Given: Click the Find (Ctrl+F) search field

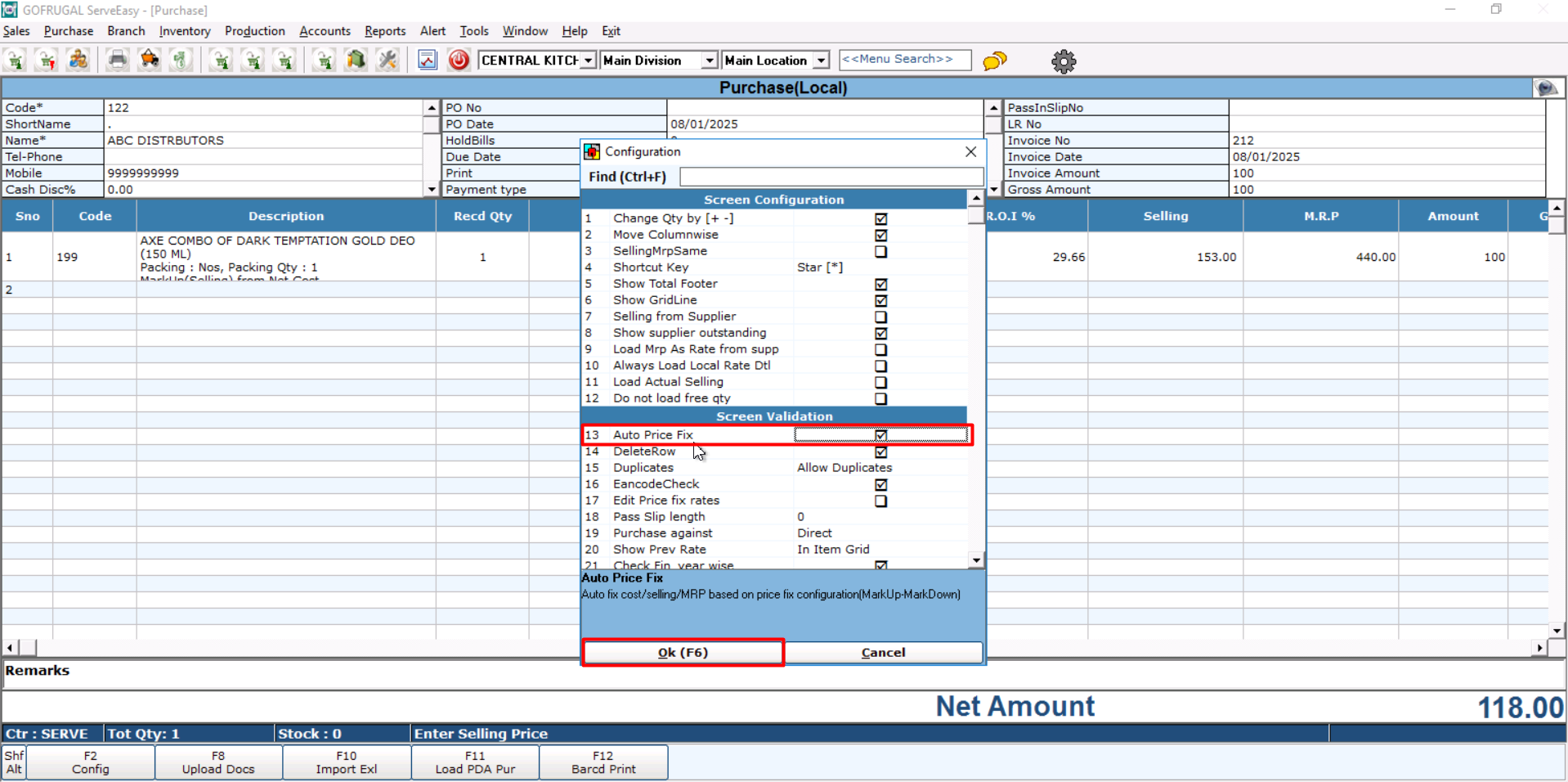Looking at the screenshot, I should coord(831,177).
